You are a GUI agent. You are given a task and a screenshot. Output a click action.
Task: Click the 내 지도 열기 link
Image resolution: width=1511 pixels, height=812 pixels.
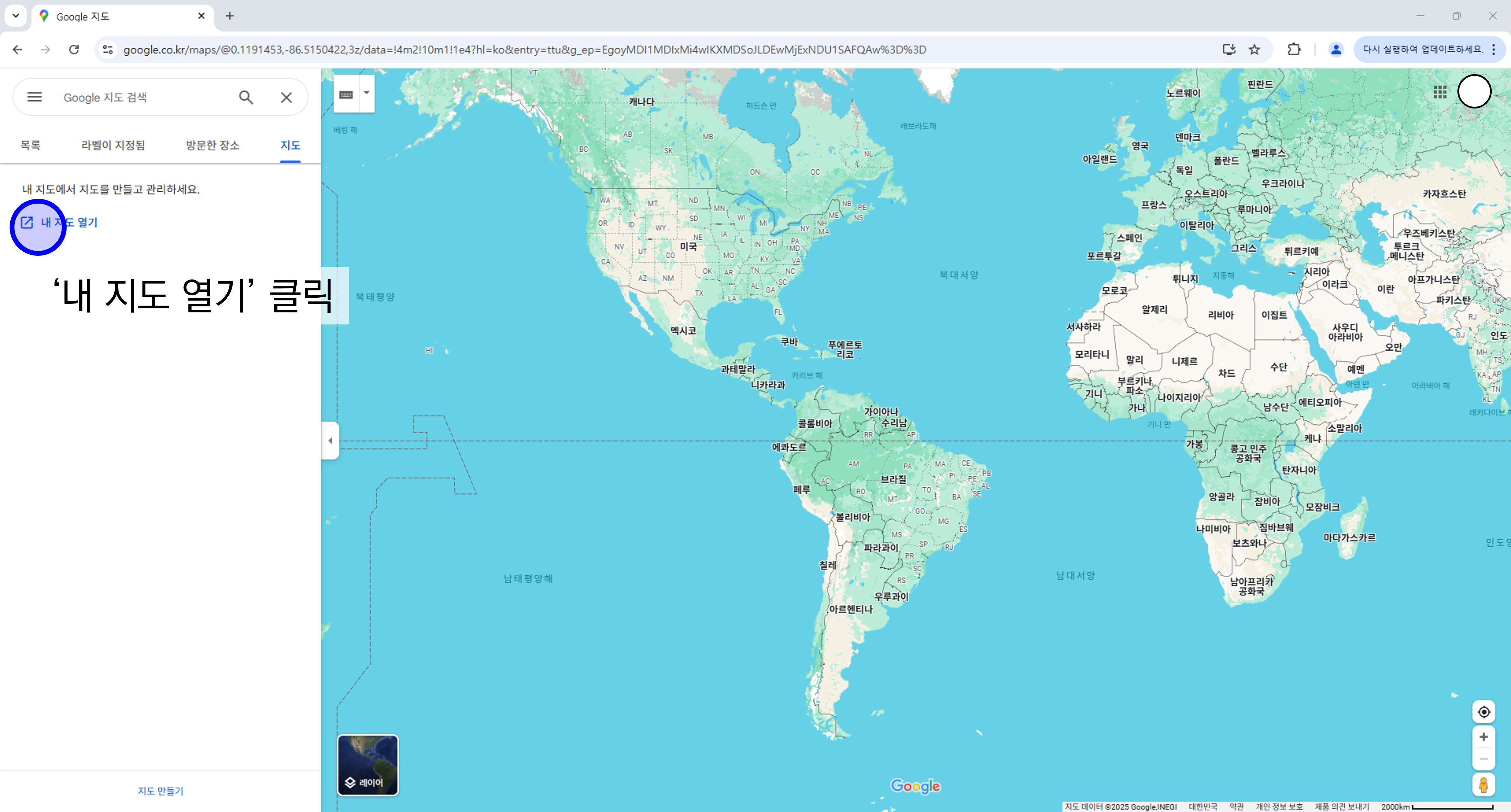pos(69,222)
